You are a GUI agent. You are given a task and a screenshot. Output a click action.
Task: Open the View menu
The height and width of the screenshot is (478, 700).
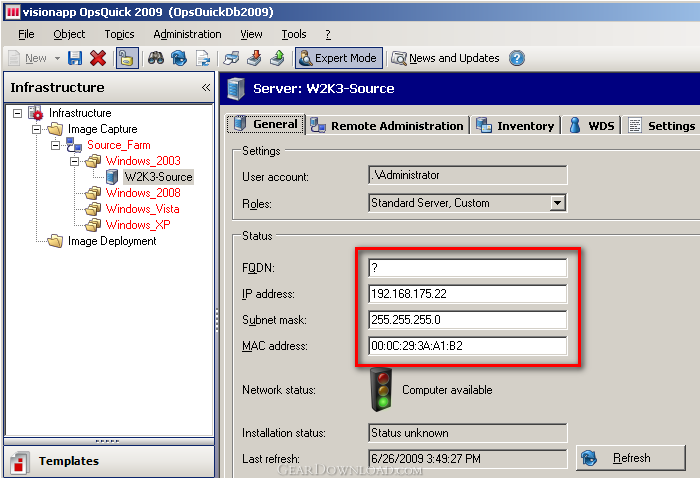[251, 34]
